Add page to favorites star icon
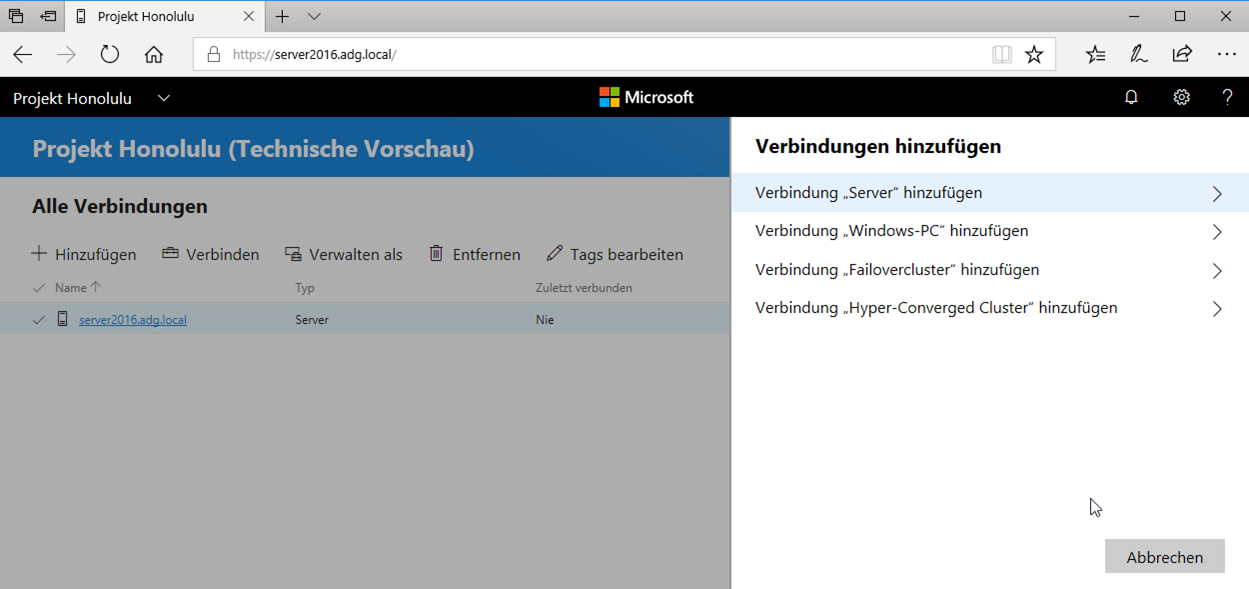The width and height of the screenshot is (1249, 589). 1034,55
